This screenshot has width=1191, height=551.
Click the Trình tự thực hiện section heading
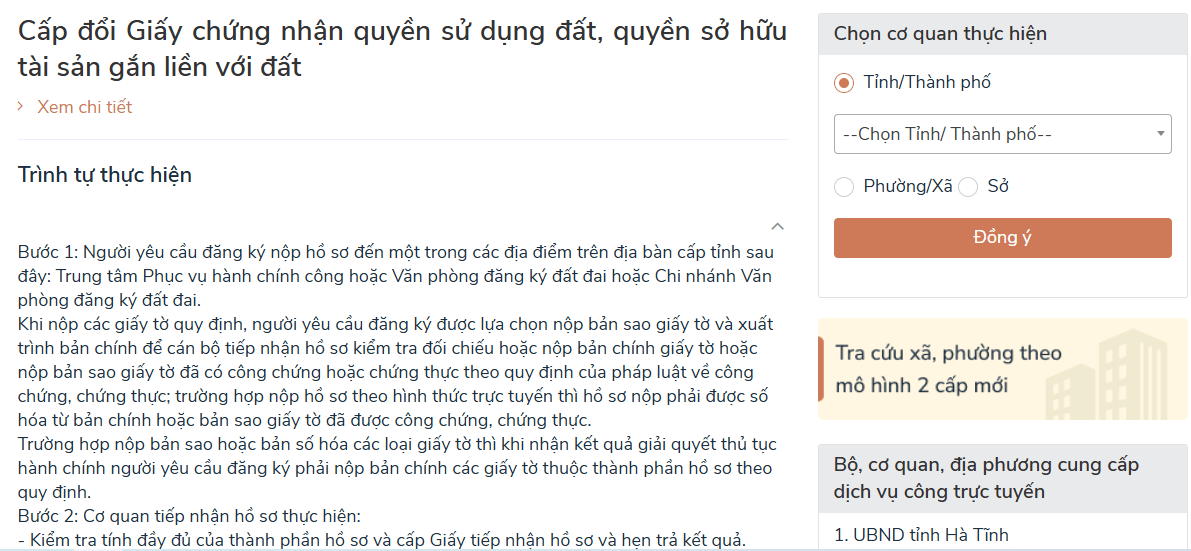pyautogui.click(x=105, y=175)
